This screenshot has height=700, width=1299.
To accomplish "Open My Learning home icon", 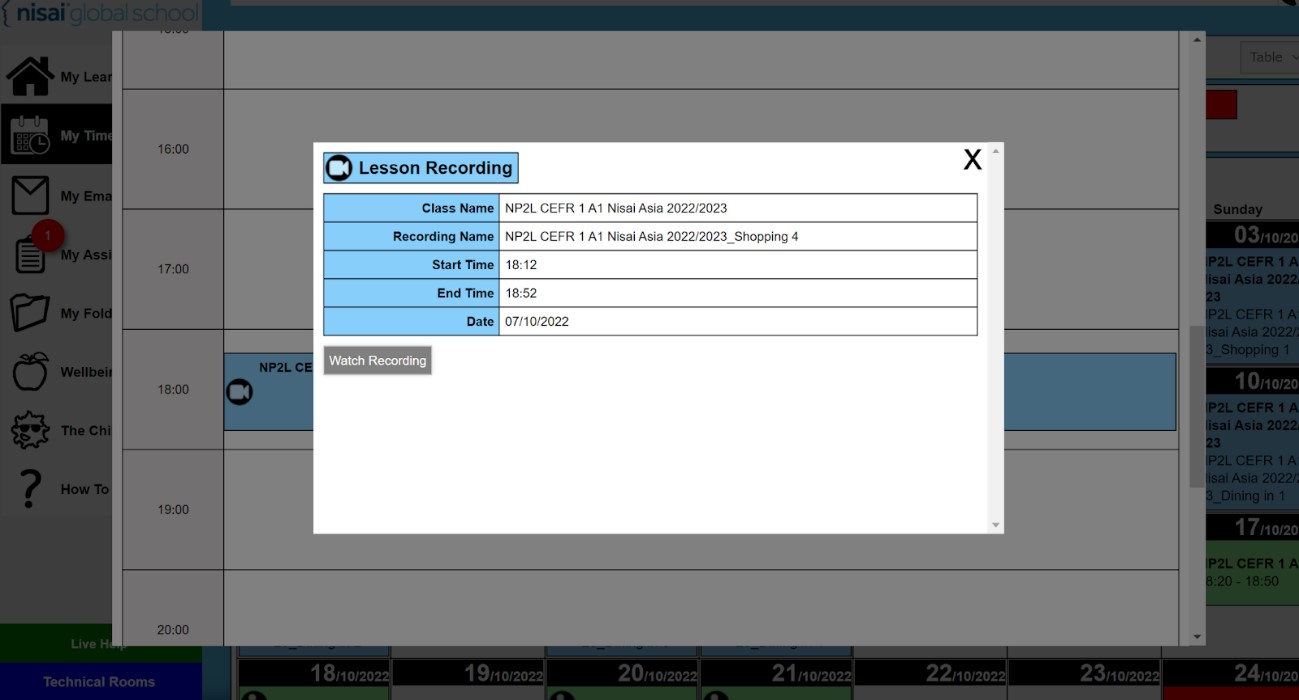I will (x=30, y=76).
